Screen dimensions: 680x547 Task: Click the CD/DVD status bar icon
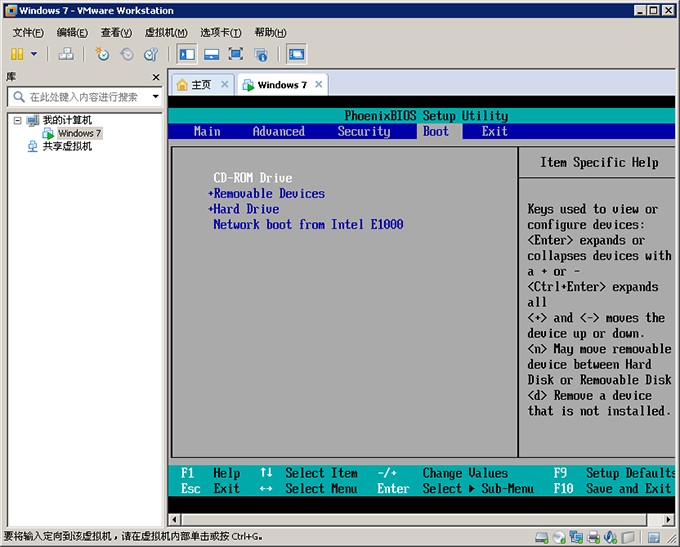559,538
